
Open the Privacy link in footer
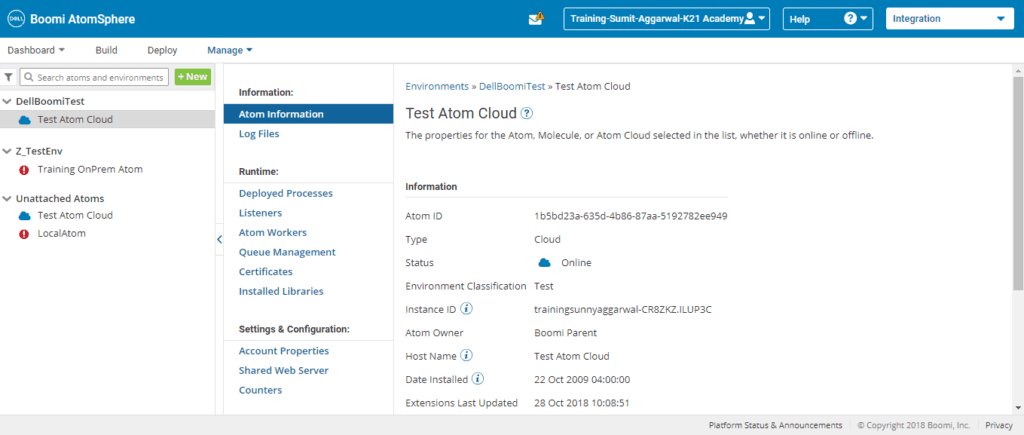(999, 425)
